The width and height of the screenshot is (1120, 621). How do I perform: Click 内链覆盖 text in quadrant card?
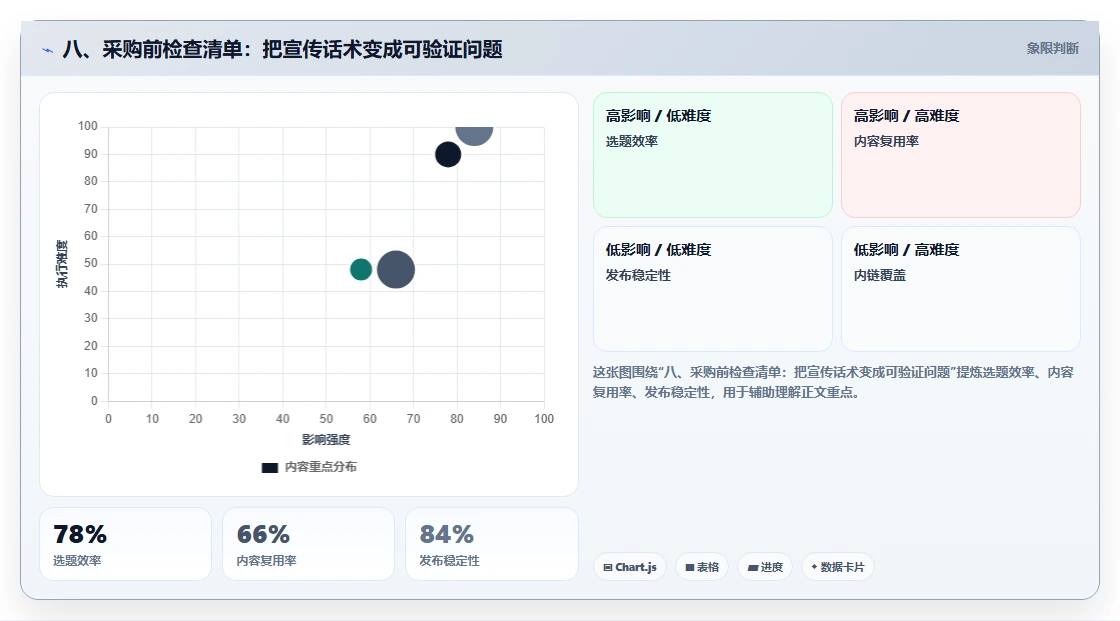[x=879, y=275]
